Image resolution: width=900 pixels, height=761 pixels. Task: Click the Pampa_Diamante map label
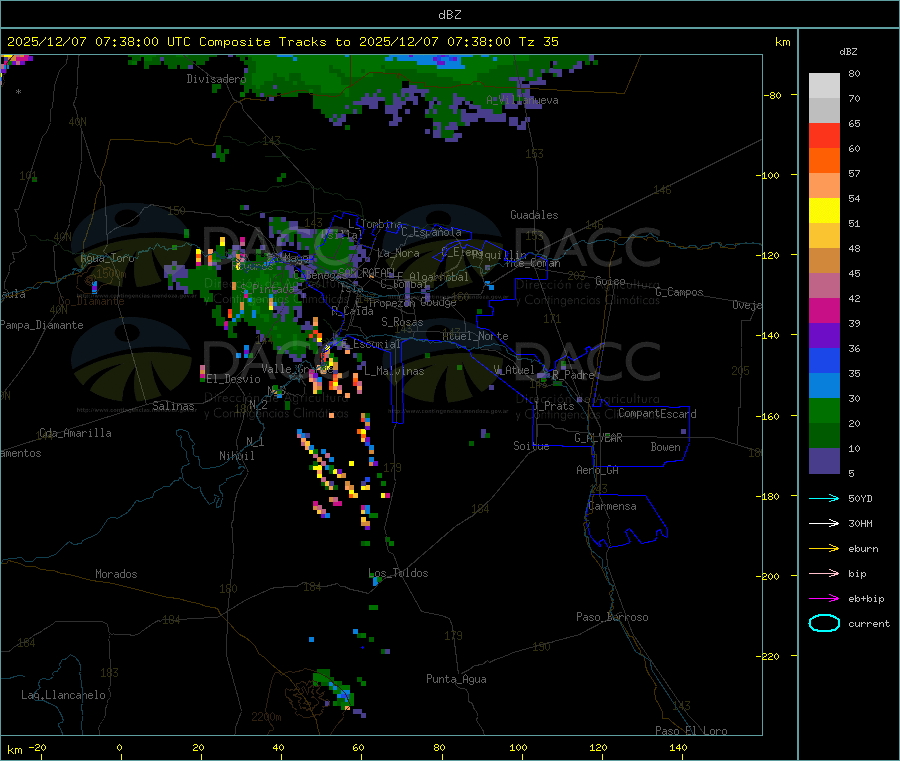[x=41, y=325]
